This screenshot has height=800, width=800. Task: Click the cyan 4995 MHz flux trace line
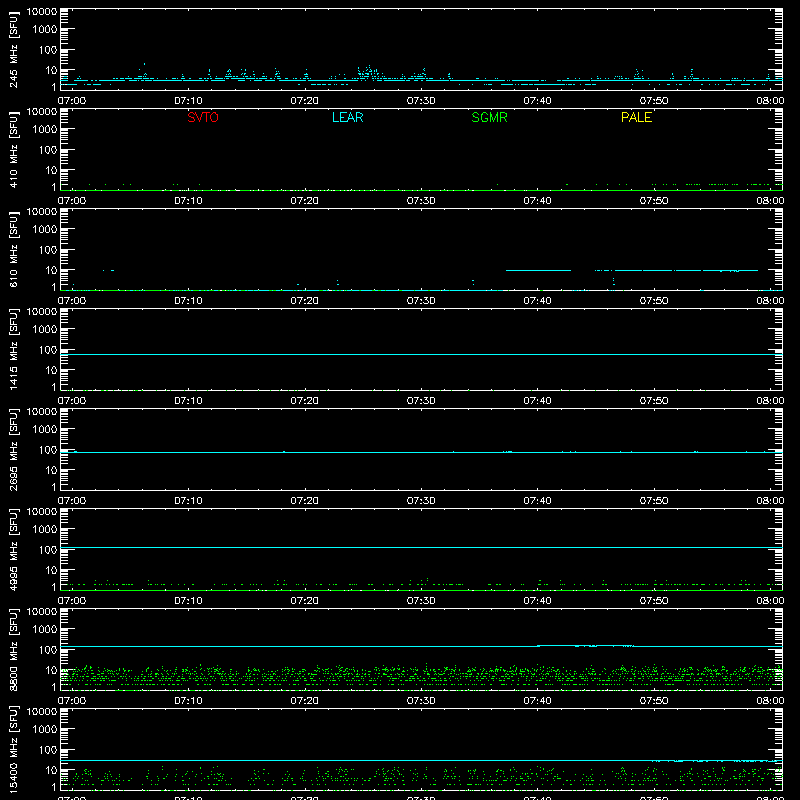[421, 547]
